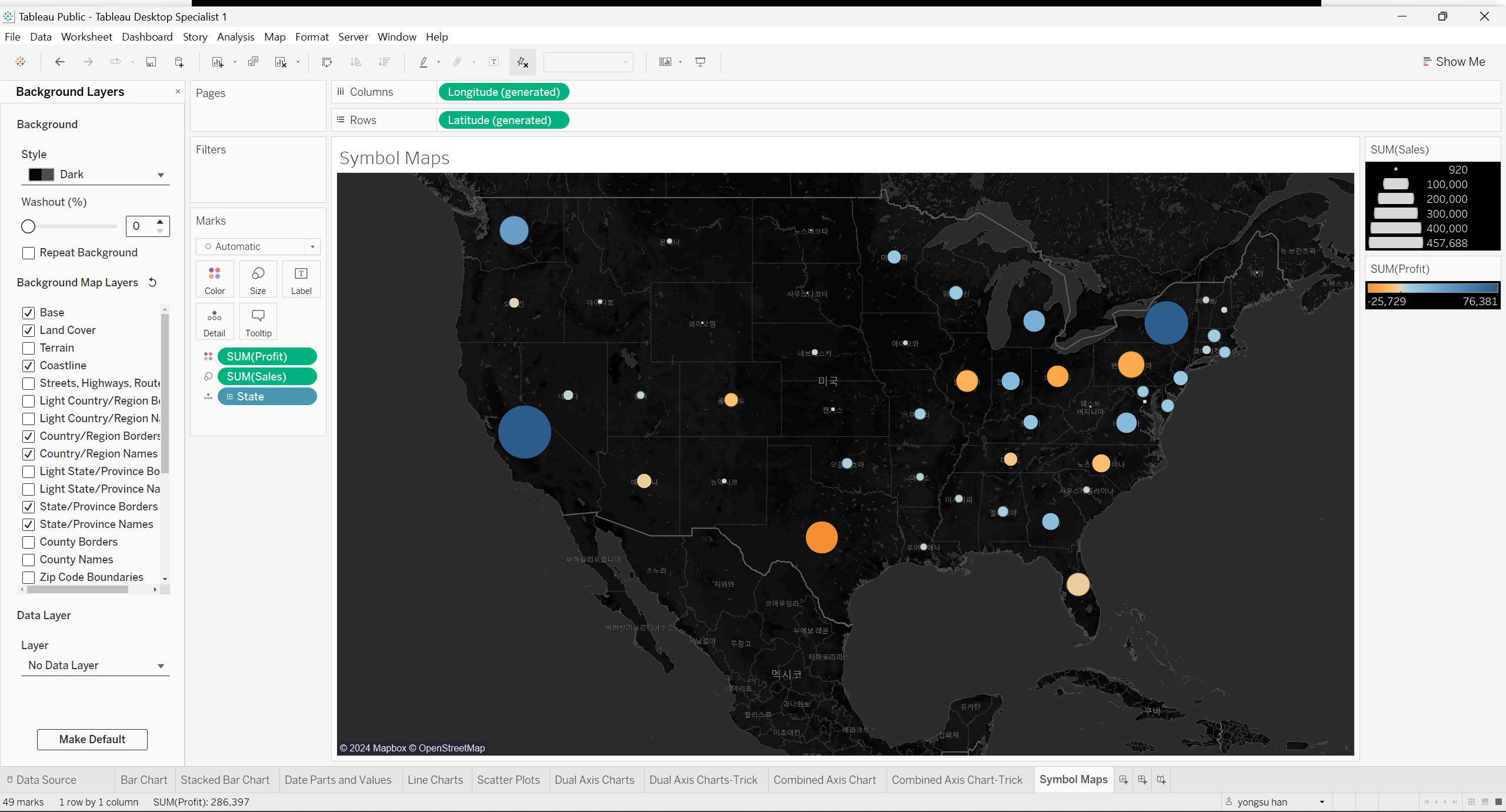Image resolution: width=1506 pixels, height=812 pixels.
Task: Click the Show Me button
Action: [x=1454, y=62]
